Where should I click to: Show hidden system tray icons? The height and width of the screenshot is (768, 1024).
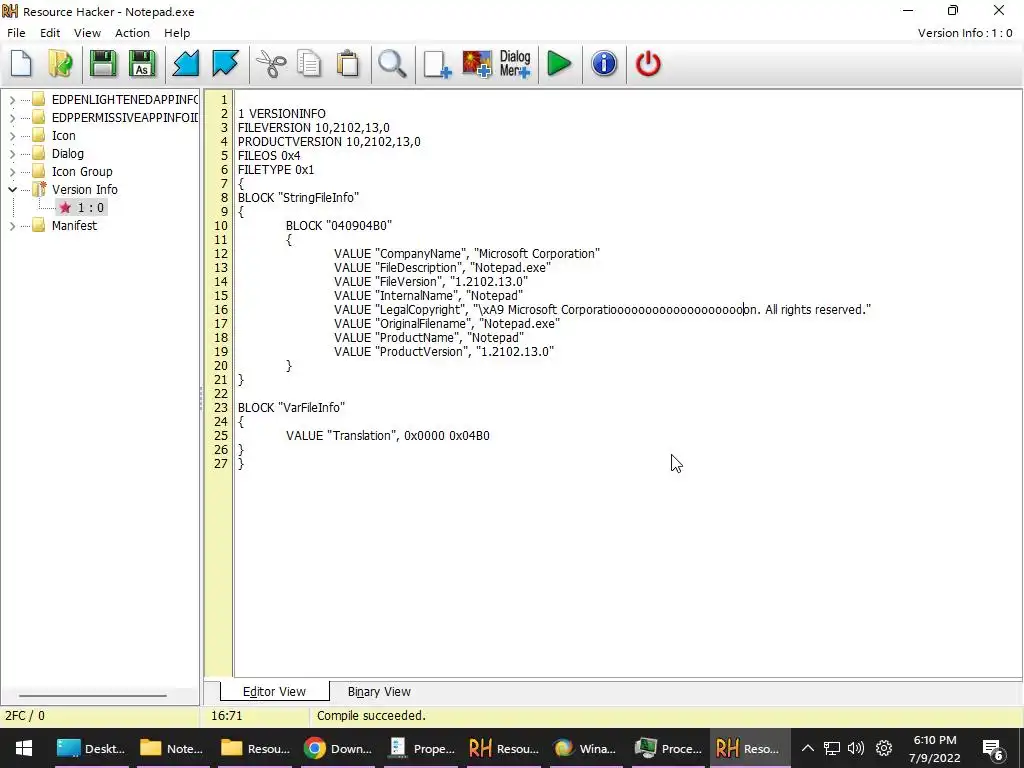point(808,748)
